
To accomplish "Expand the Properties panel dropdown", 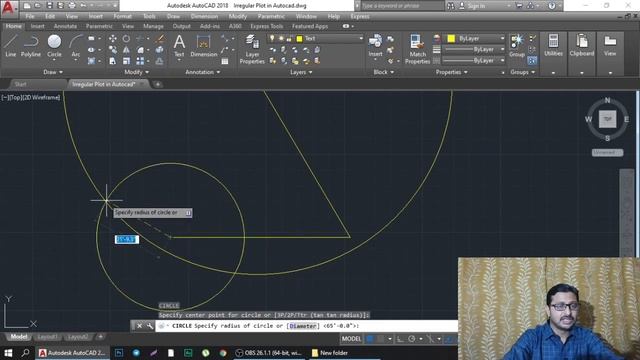I will pos(451,72).
